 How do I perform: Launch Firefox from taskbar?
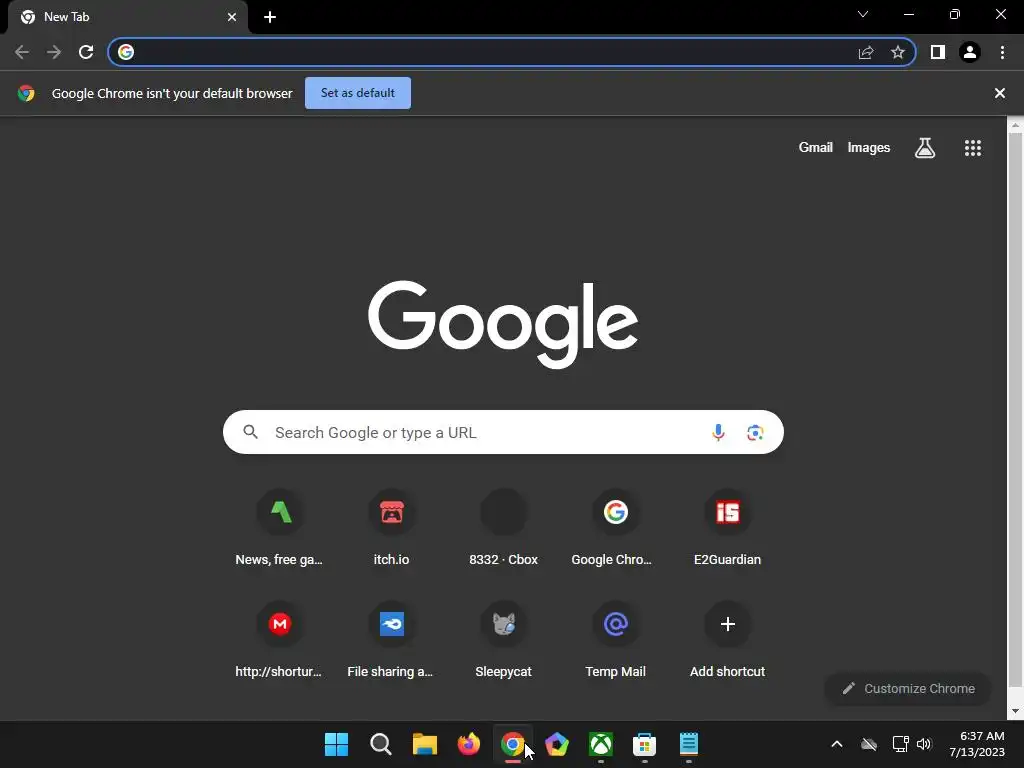469,744
